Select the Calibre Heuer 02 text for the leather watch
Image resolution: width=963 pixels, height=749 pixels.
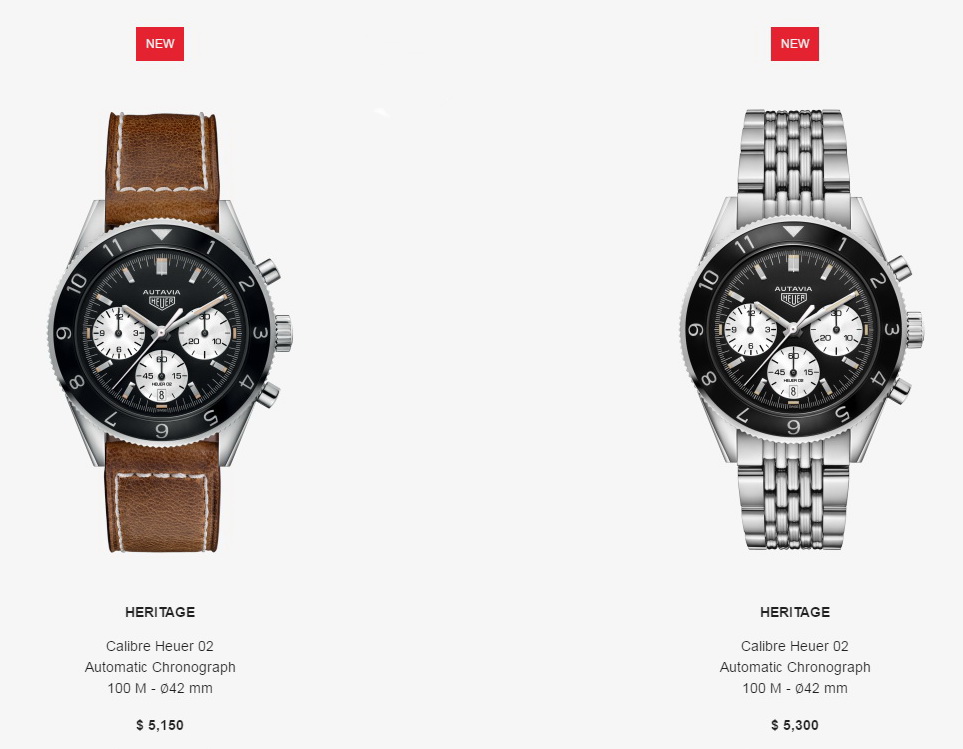pos(160,646)
